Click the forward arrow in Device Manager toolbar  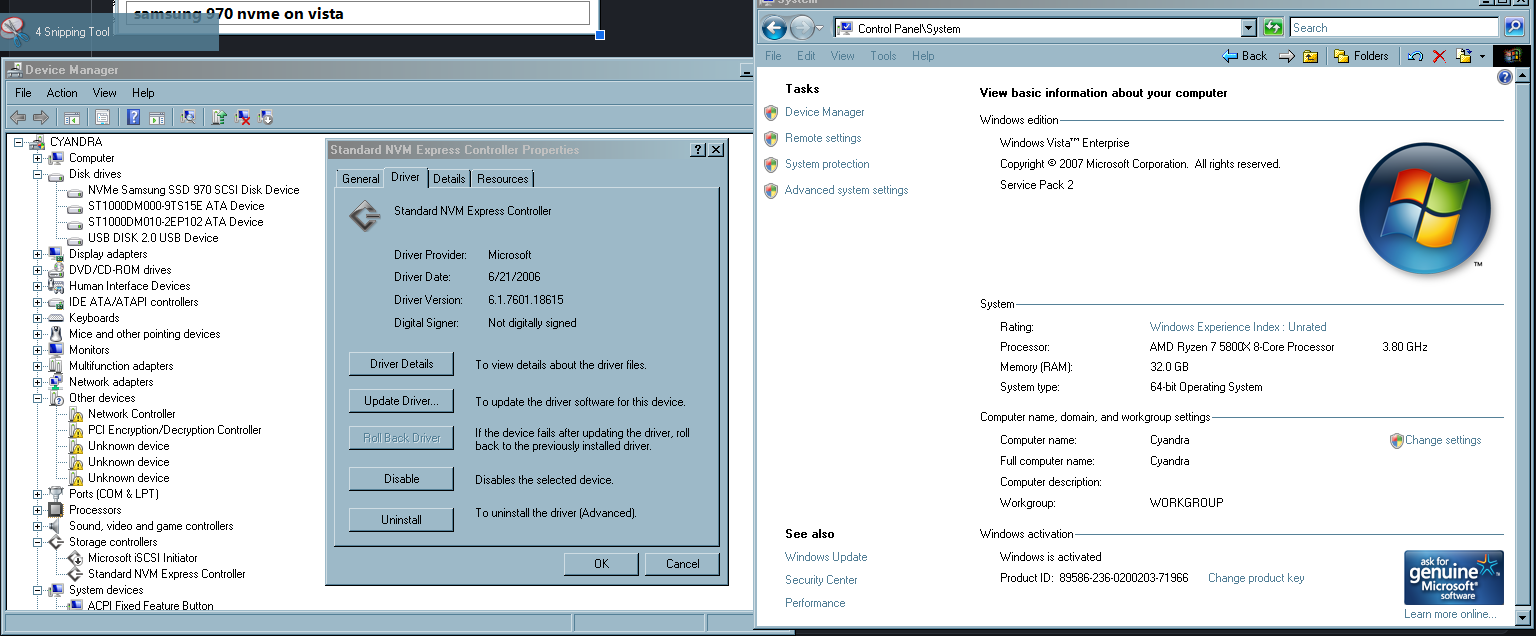coord(41,117)
